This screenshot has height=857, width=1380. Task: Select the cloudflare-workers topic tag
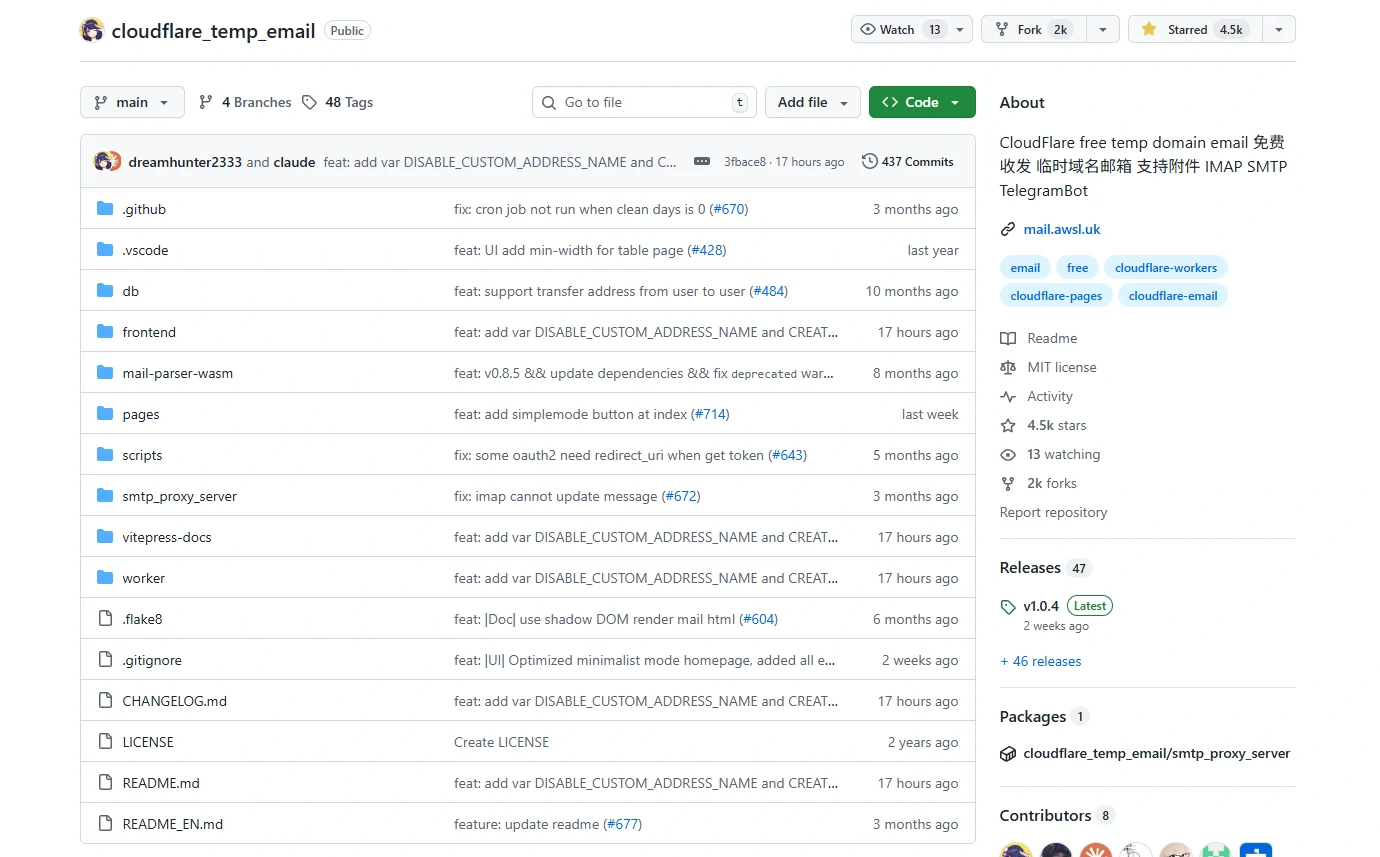(x=1166, y=267)
